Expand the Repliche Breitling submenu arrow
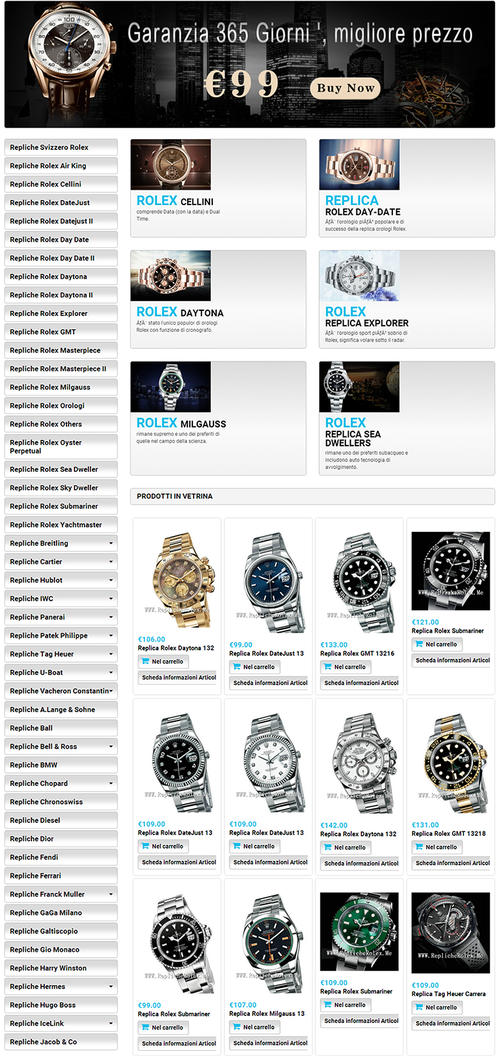The width and height of the screenshot is (500, 1057). 111,543
